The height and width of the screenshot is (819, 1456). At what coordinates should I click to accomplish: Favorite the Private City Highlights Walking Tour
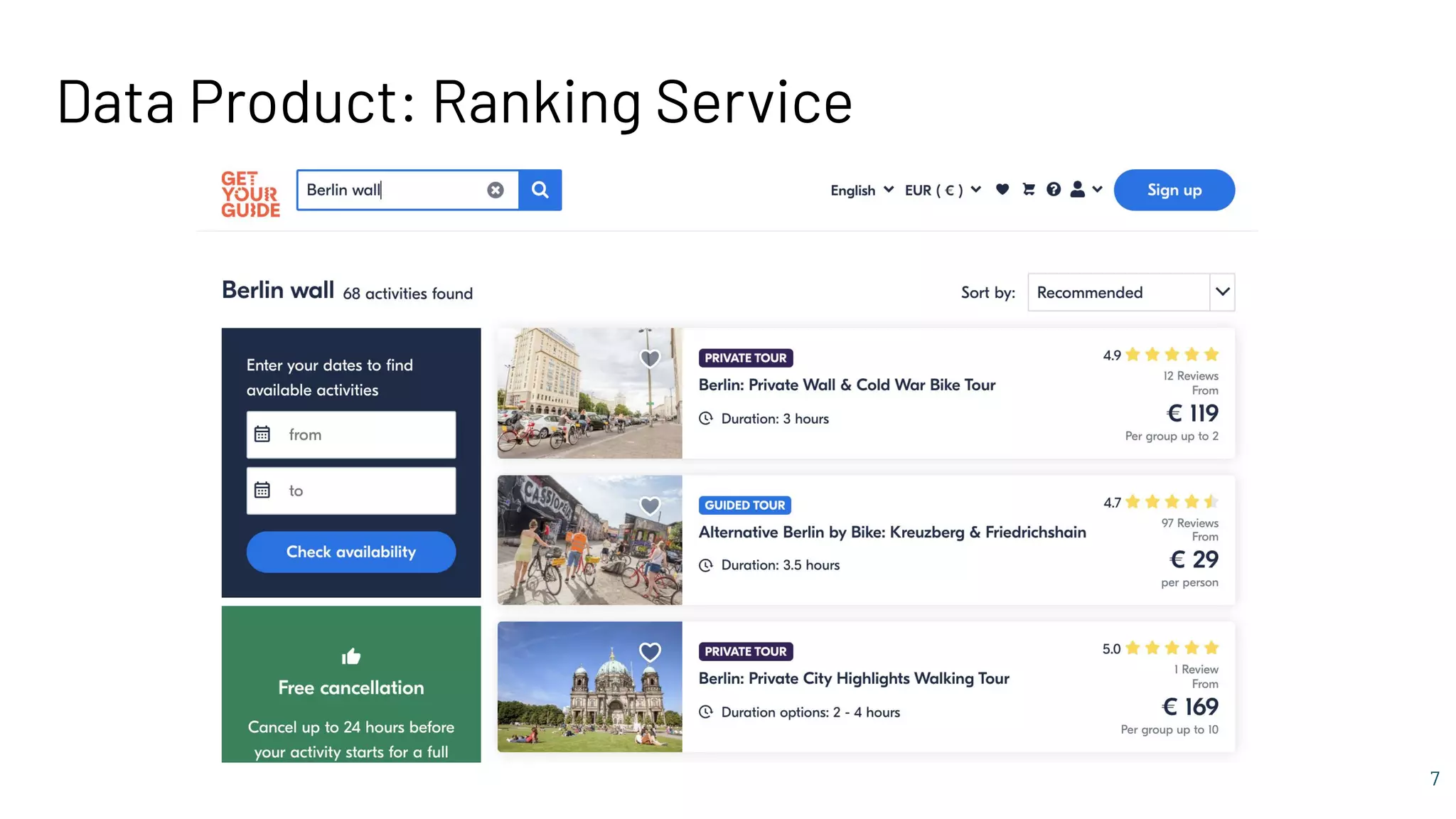click(x=650, y=652)
